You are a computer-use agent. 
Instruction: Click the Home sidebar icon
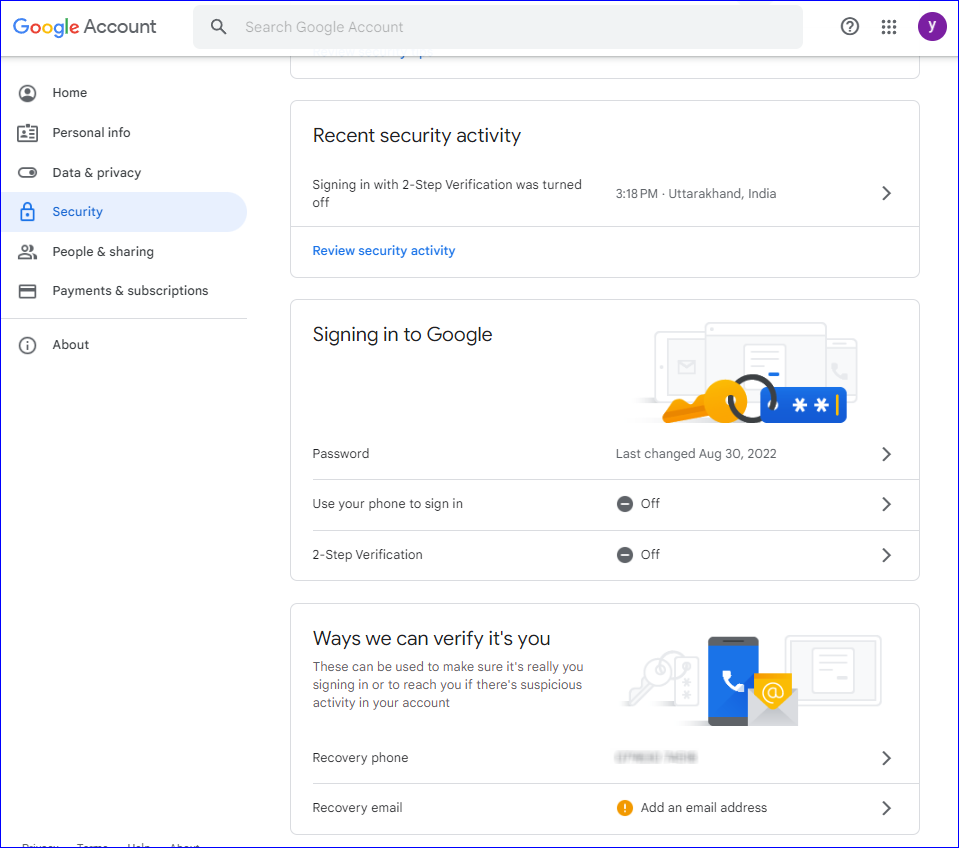tap(27, 92)
